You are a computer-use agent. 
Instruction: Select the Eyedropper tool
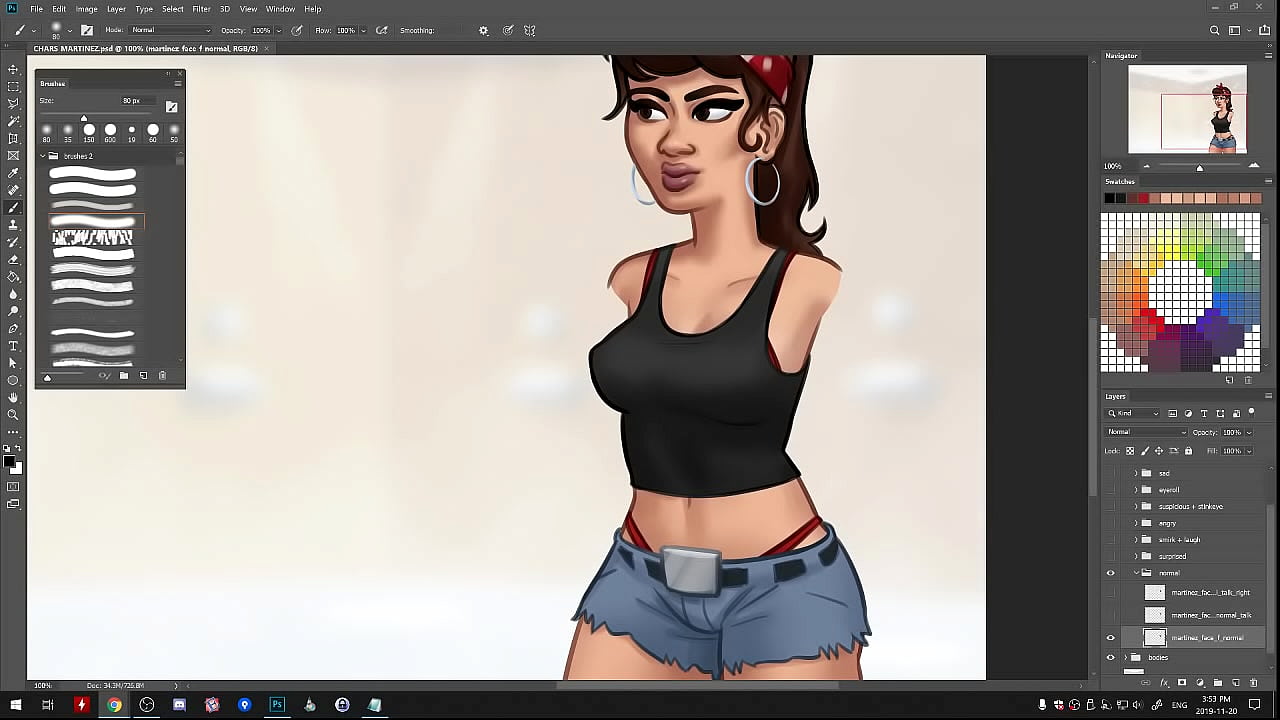[13, 173]
